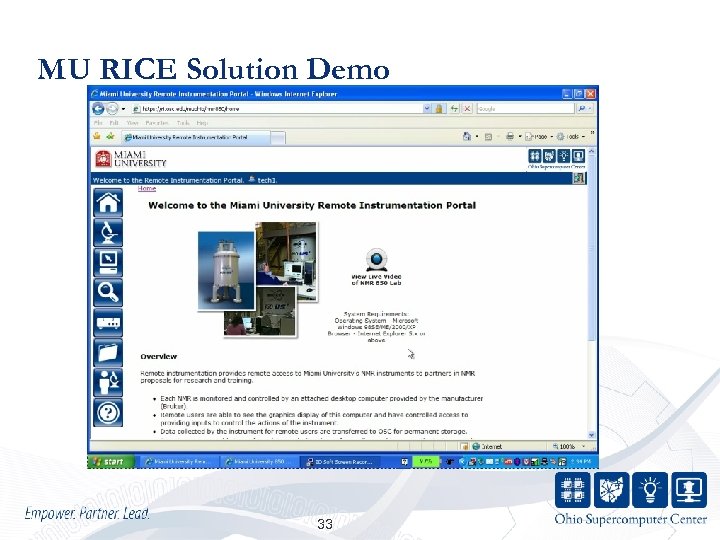Follow the Home breadcrumb link
720x540 pixels.
tap(147, 188)
